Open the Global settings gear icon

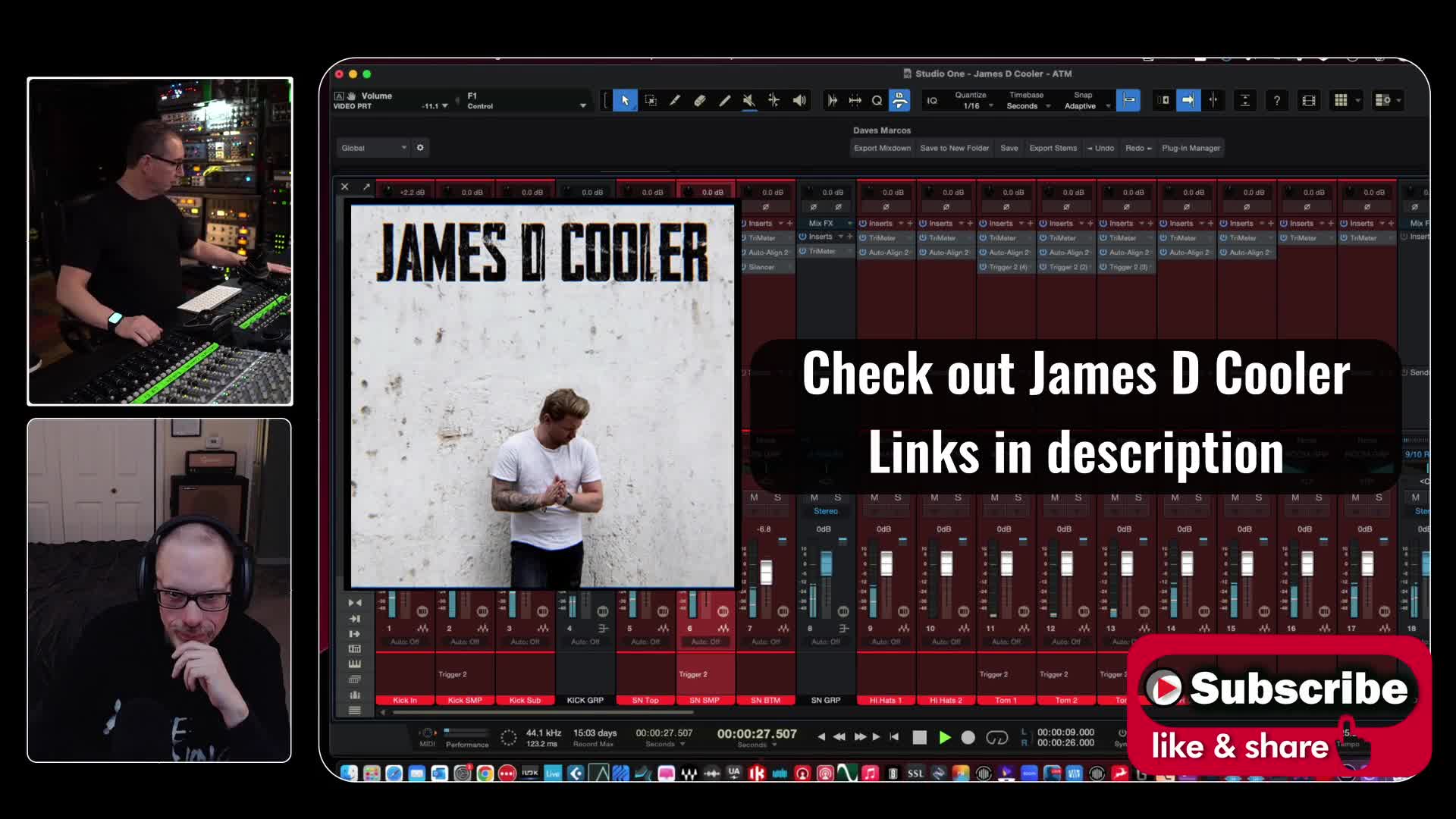[x=420, y=148]
